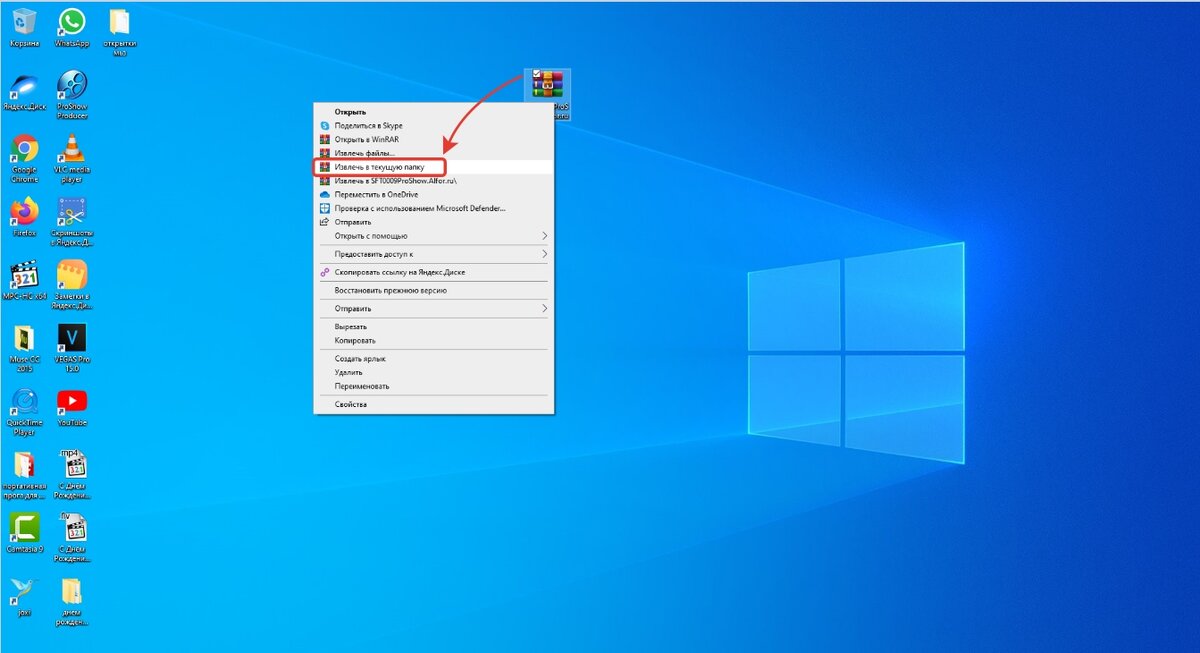Select the VLC media player icon
The height and width of the screenshot is (653, 1200).
(x=71, y=158)
